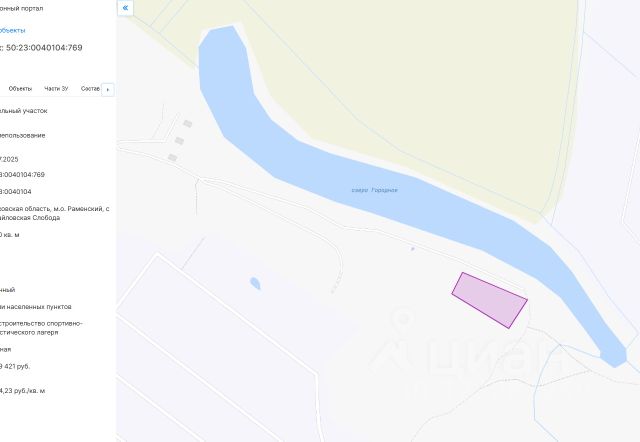640x442 pixels.
Task: Collapse the side panel with double-chevron button
Action: tap(125, 8)
